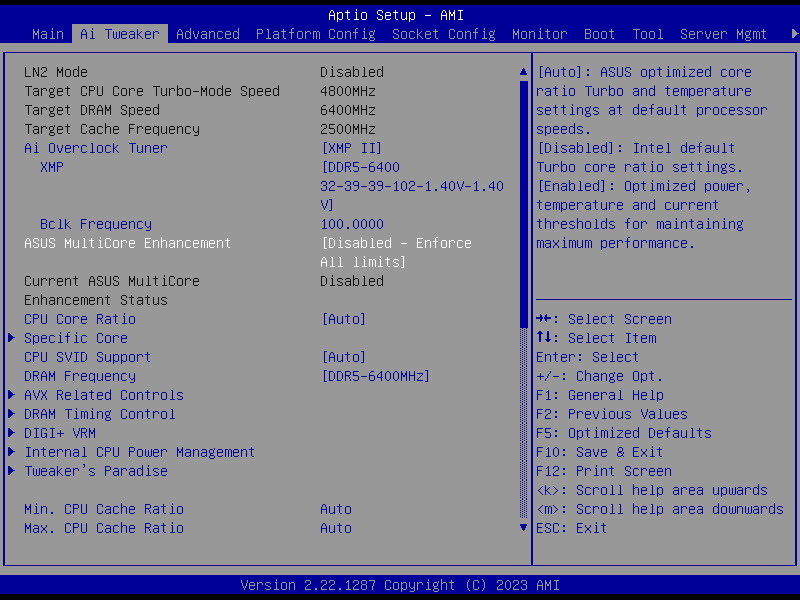Select the Bclk Frequency 100.0000 field
Viewport: 800px width, 600px height.
click(352, 224)
